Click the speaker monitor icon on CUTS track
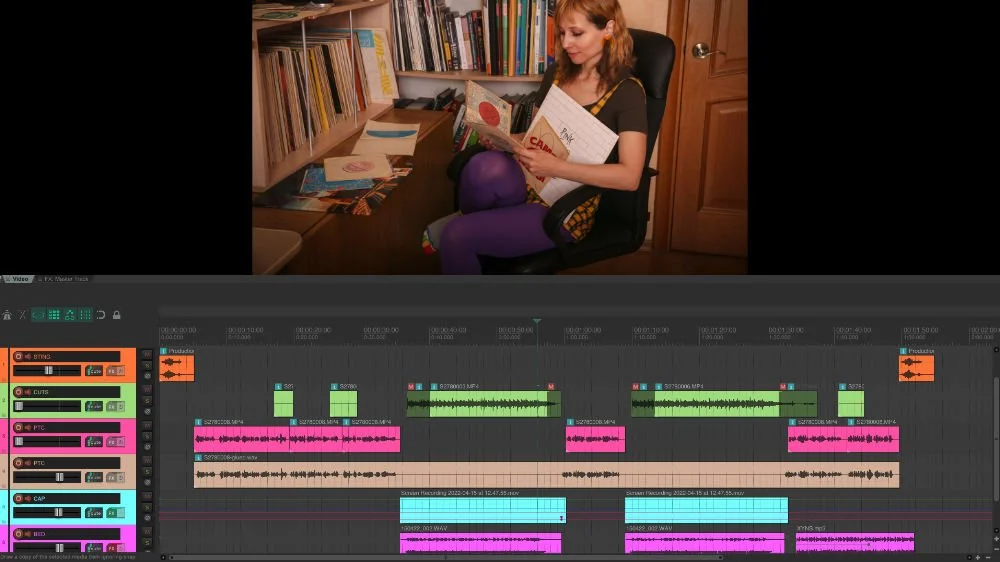This screenshot has width=1000, height=562. tap(27, 392)
